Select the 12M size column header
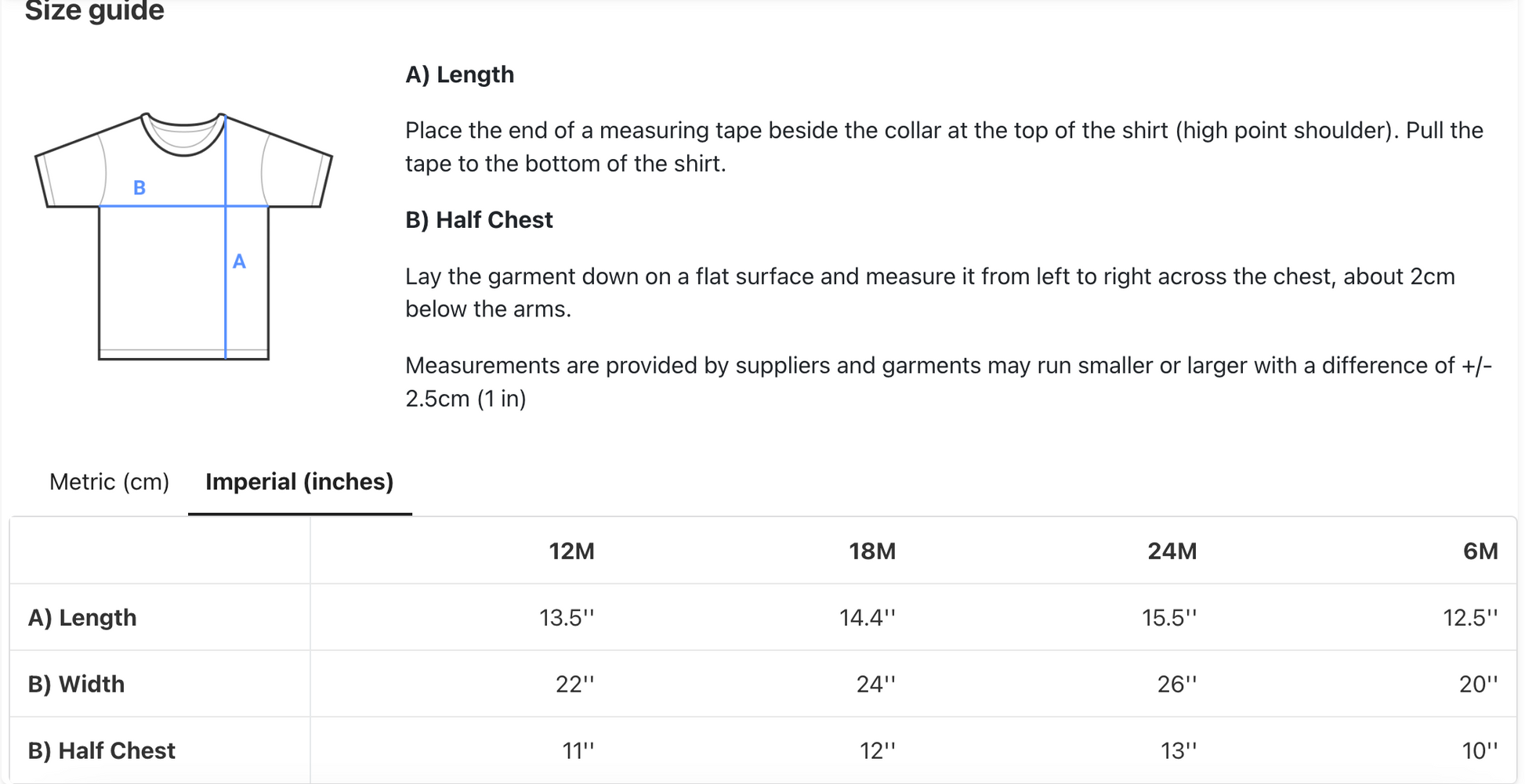1525x784 pixels. (x=571, y=551)
